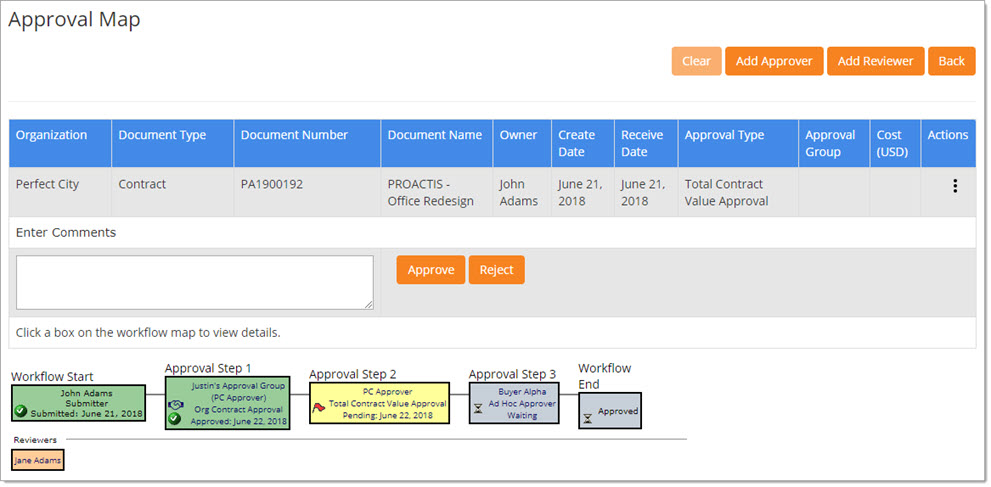Focus the Enter Comments text box

tap(195, 282)
